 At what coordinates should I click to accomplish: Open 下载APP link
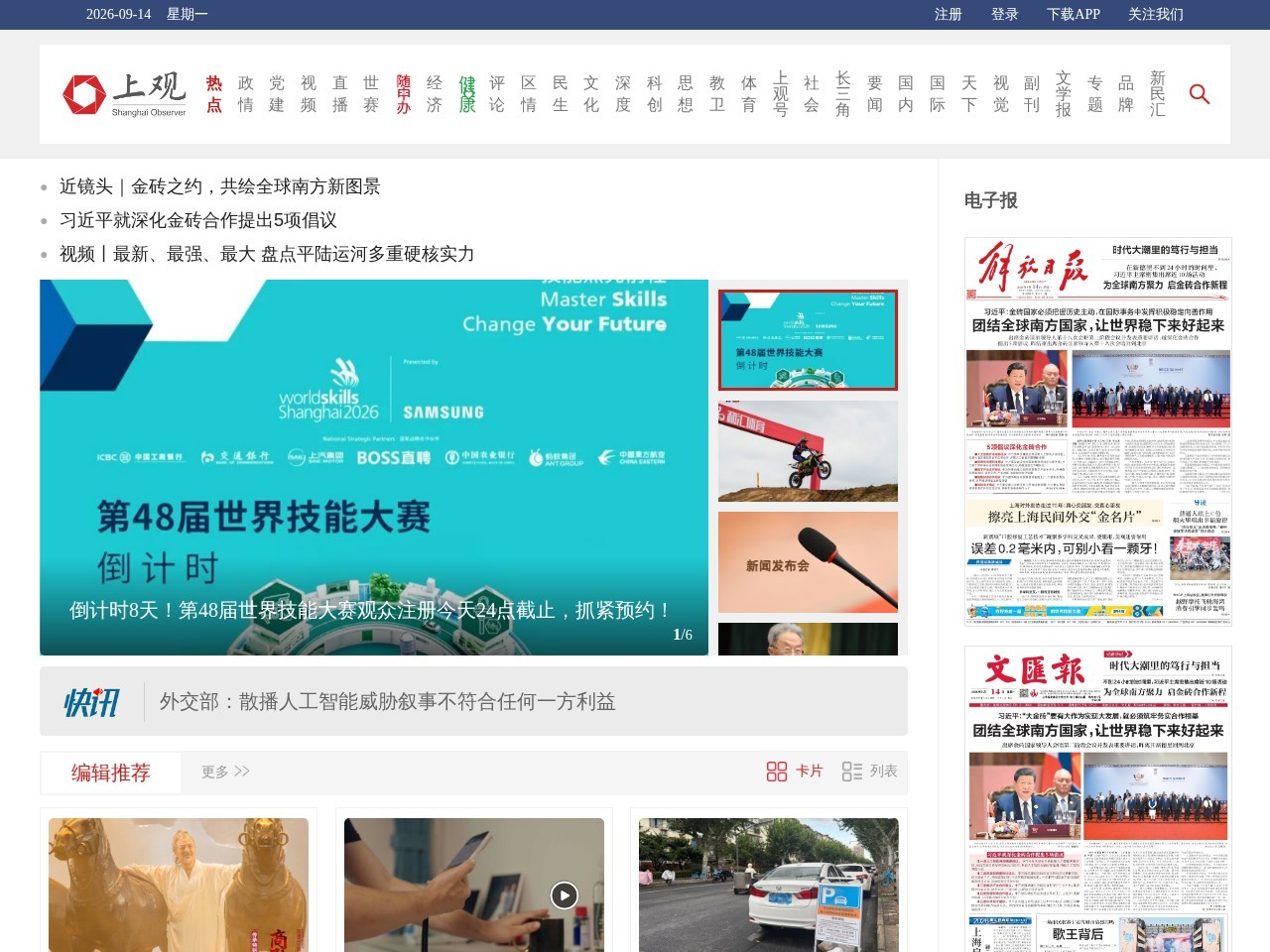click(1074, 14)
